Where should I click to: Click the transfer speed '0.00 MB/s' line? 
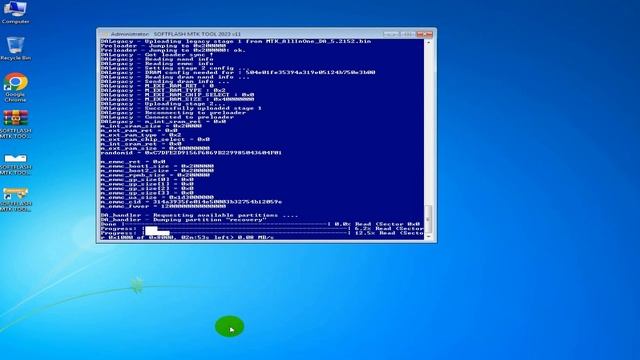187,237
